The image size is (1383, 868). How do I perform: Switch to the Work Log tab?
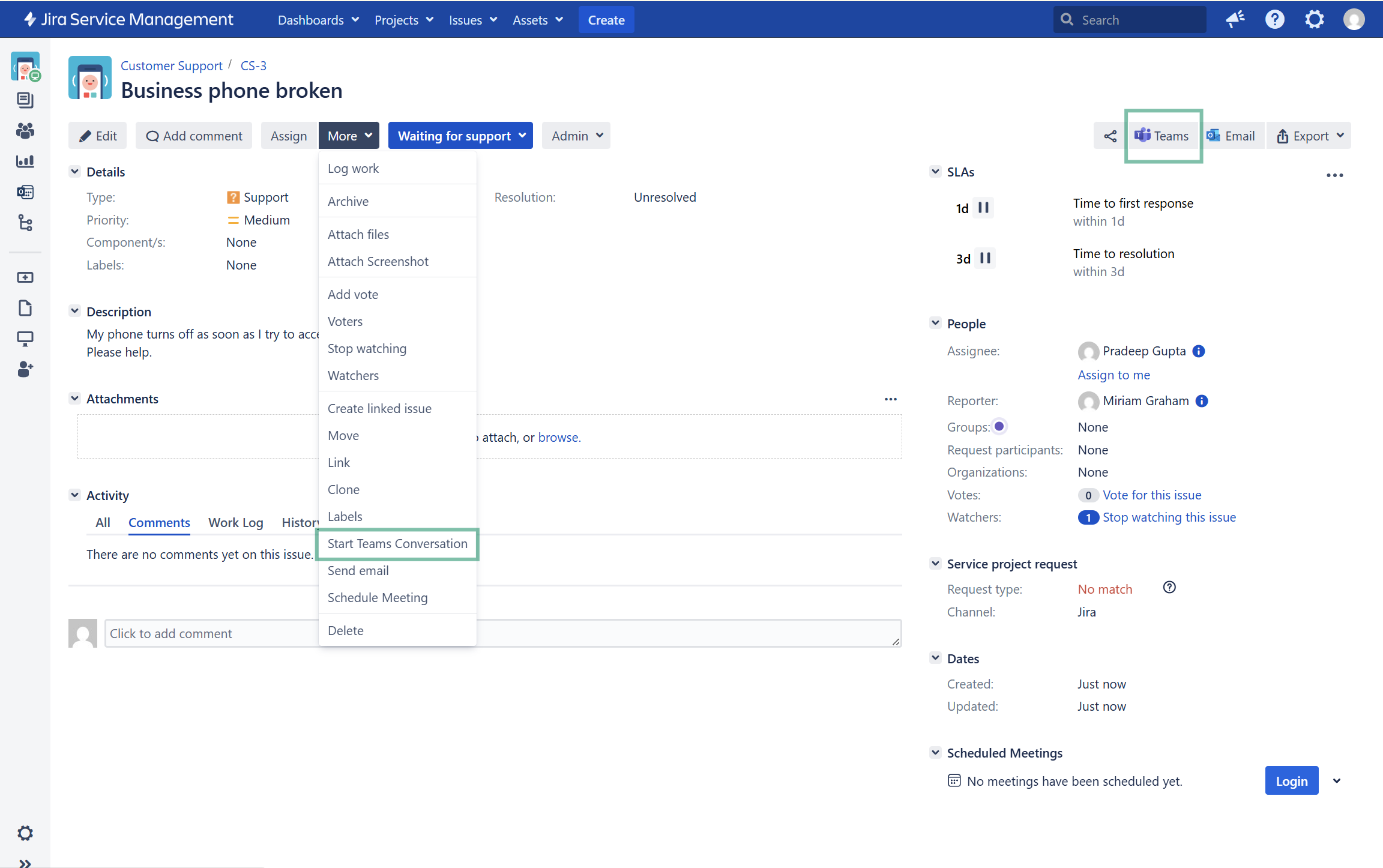(x=235, y=523)
